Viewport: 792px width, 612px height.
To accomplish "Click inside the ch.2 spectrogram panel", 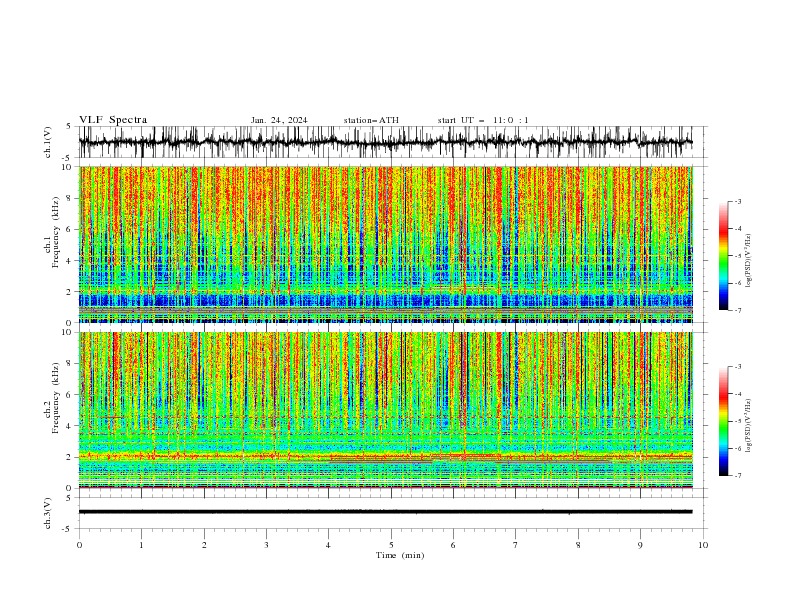I will pyautogui.click(x=385, y=410).
